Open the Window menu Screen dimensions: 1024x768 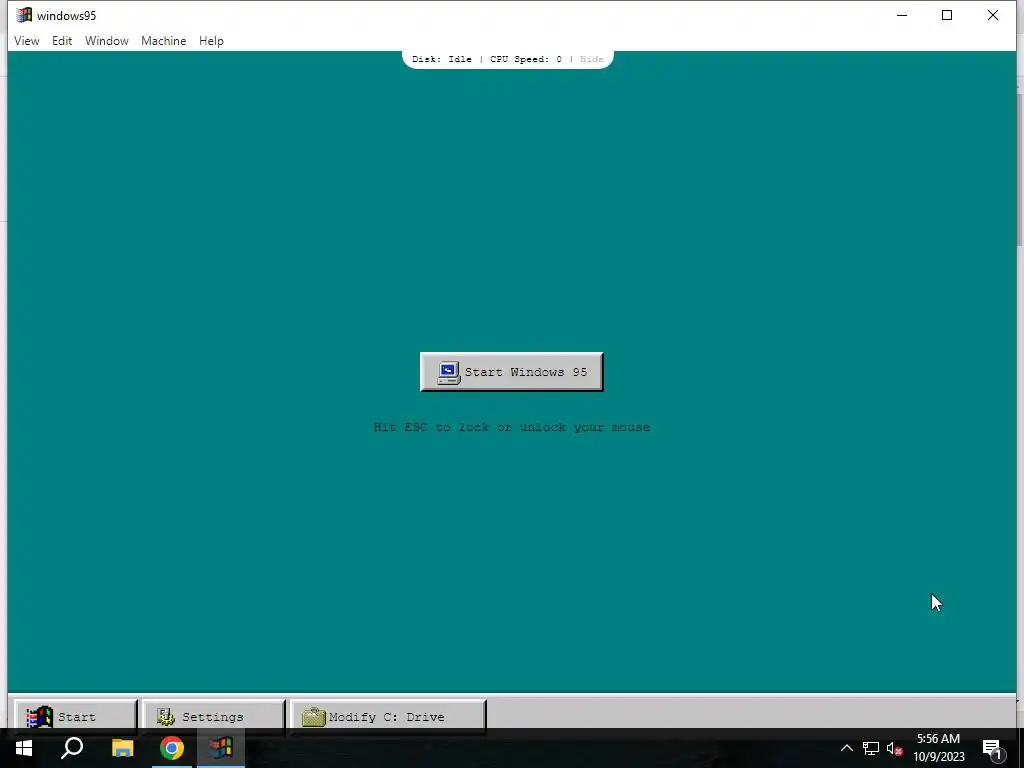pyautogui.click(x=106, y=40)
